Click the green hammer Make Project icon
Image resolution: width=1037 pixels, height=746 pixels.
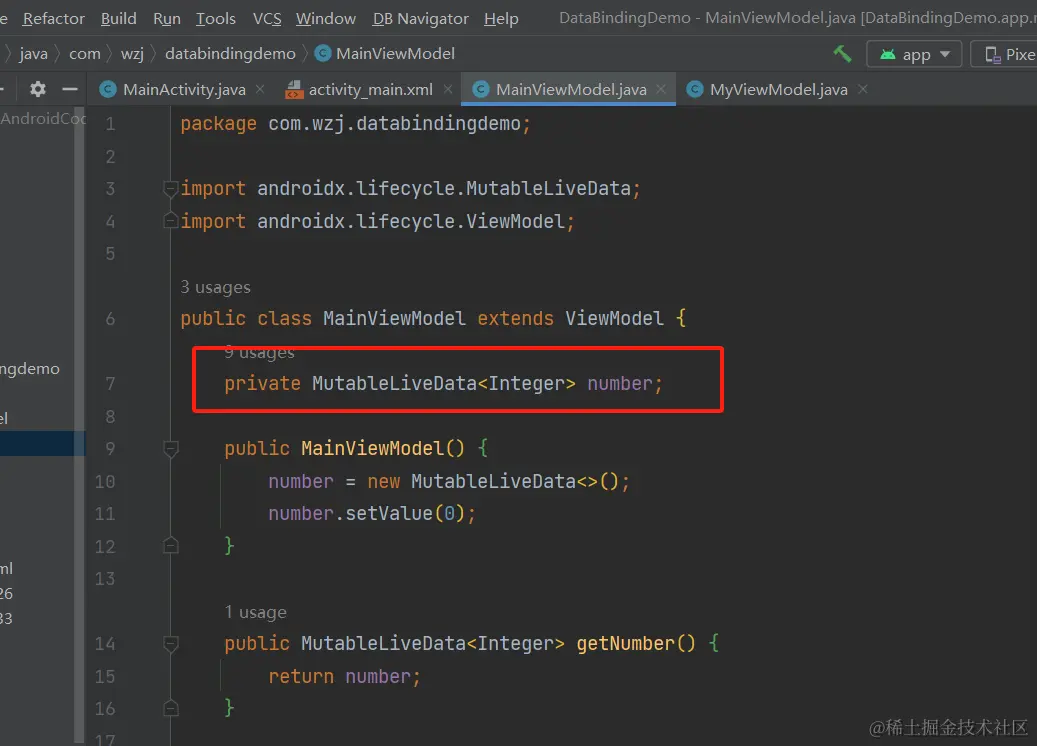pos(842,54)
